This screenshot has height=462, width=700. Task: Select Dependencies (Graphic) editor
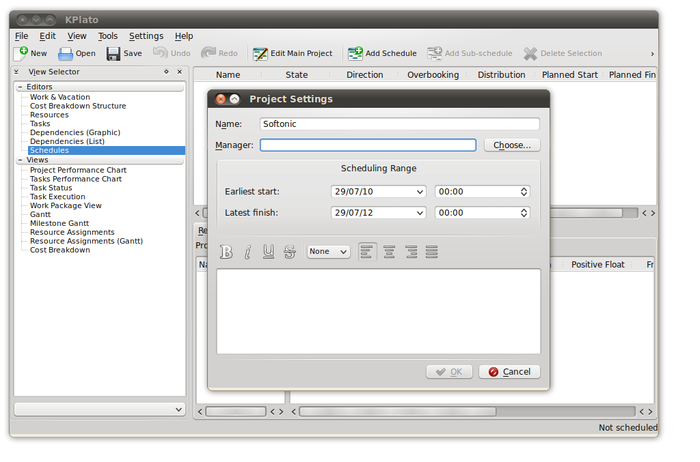click(75, 133)
